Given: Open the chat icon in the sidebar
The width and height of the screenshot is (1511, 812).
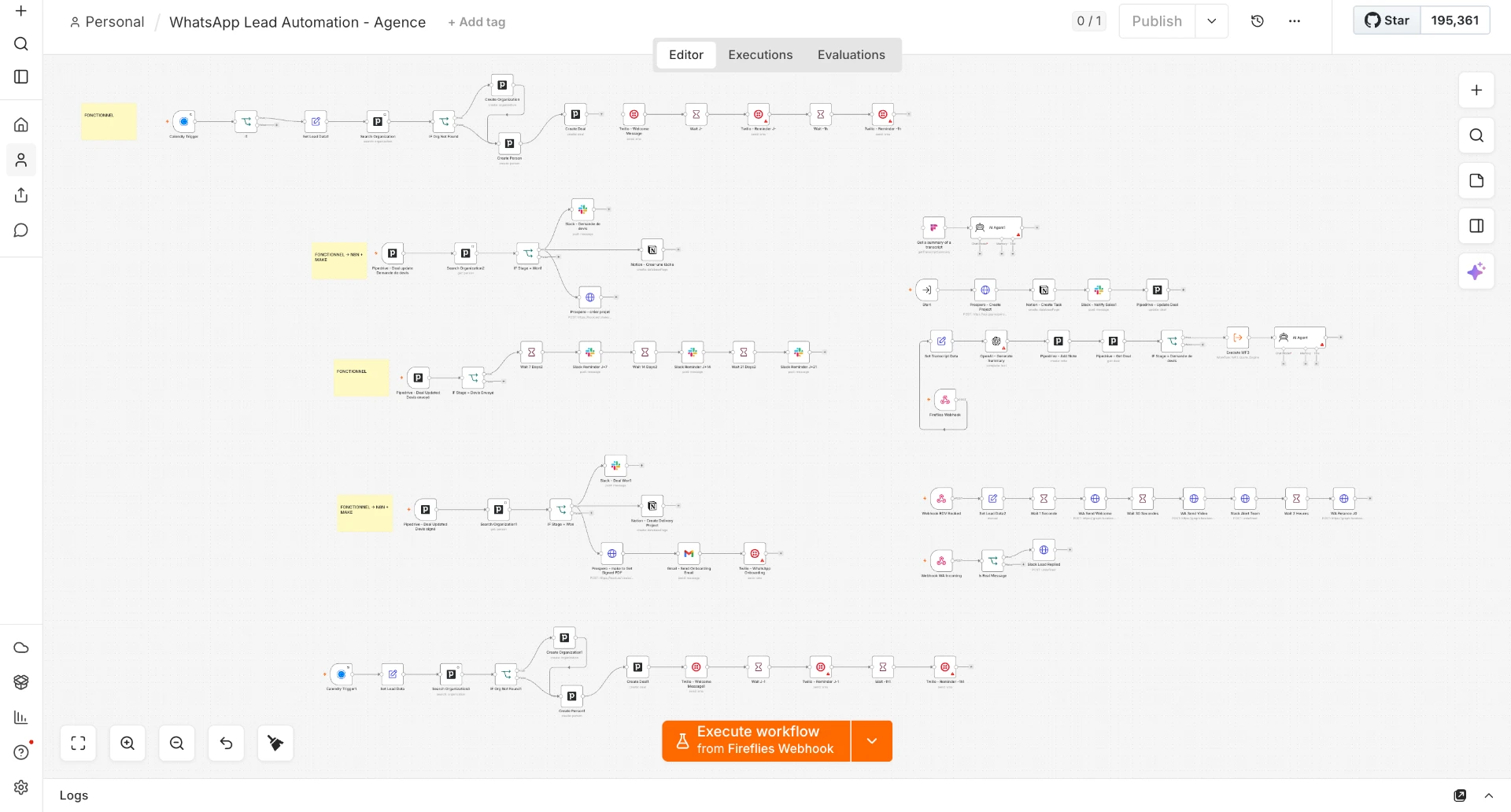Looking at the screenshot, I should tap(21, 230).
